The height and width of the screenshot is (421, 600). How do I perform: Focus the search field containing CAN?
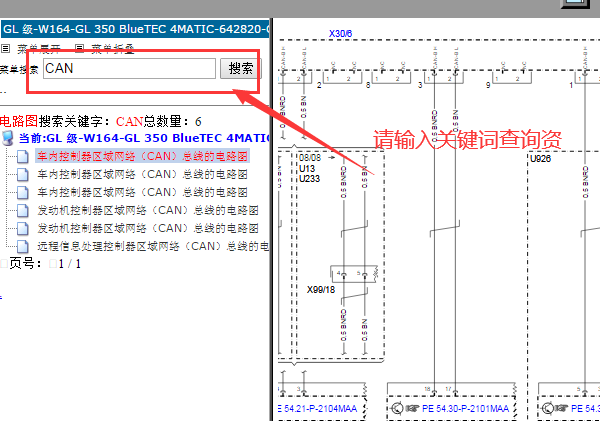(129, 69)
